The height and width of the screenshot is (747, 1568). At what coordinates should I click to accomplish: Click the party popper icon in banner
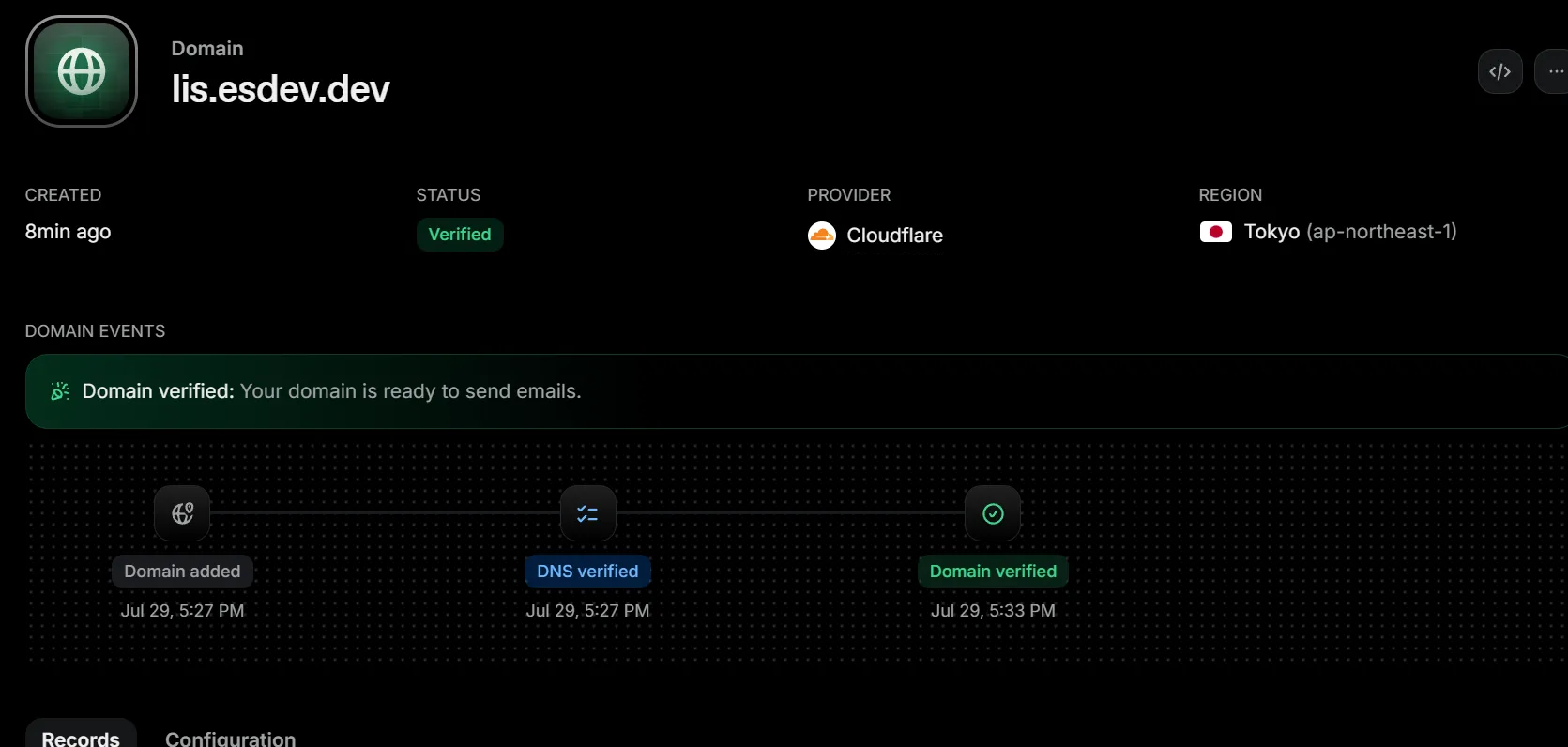(x=60, y=391)
